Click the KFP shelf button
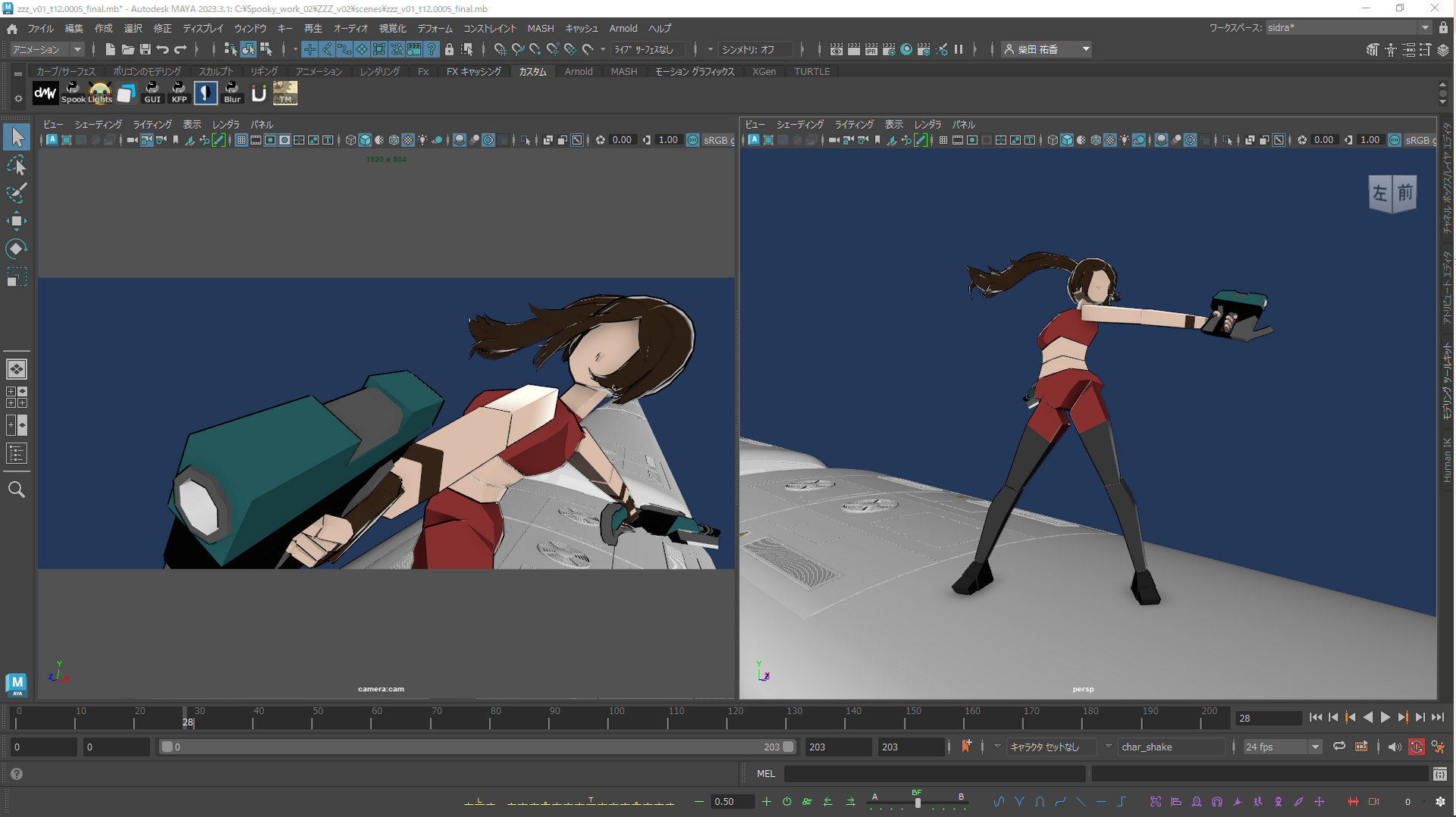The image size is (1456, 817). tap(179, 93)
